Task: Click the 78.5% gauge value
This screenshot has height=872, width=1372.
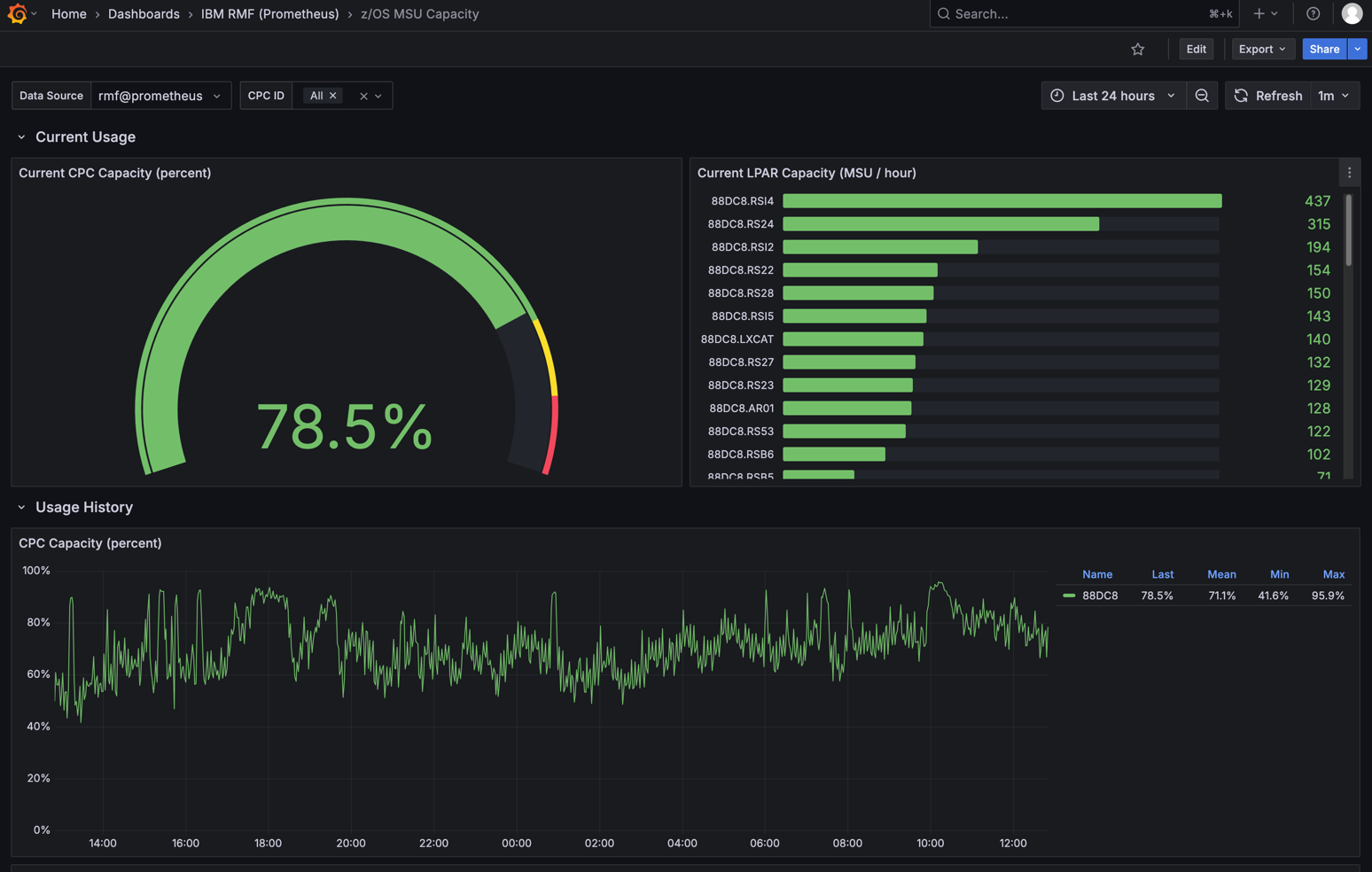Action: (345, 427)
